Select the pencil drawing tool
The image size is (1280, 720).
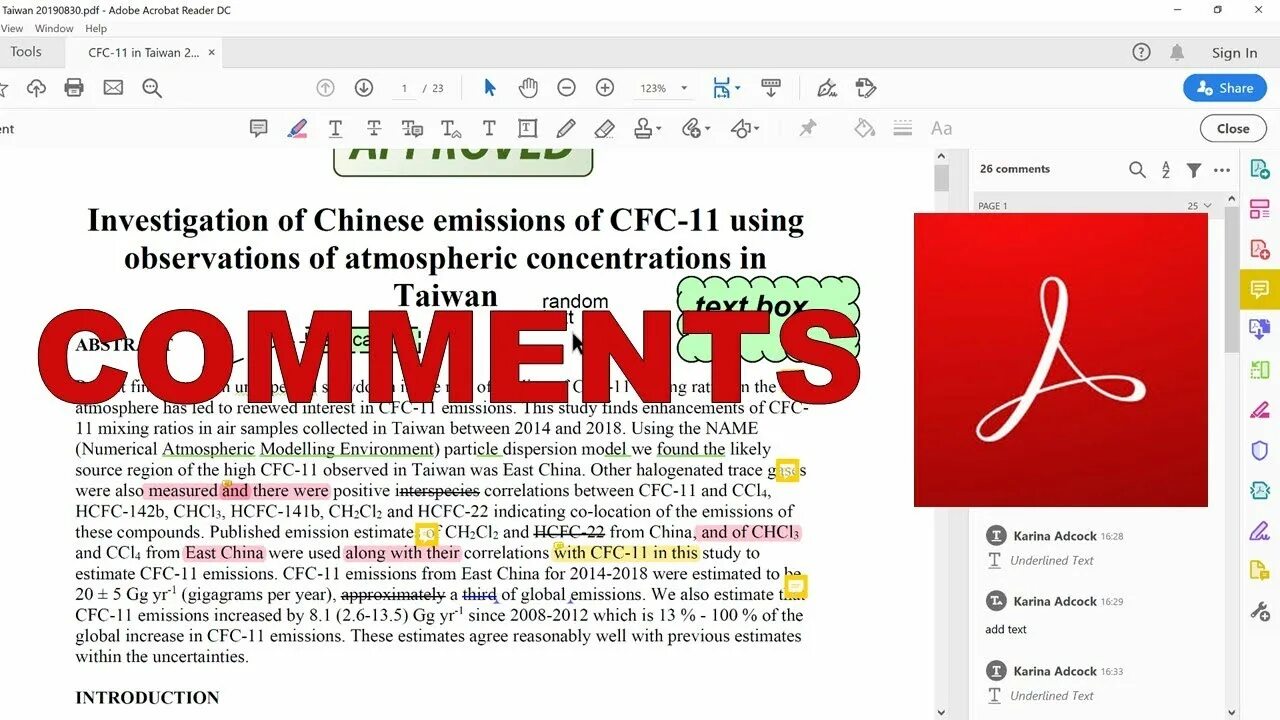pyautogui.click(x=566, y=128)
